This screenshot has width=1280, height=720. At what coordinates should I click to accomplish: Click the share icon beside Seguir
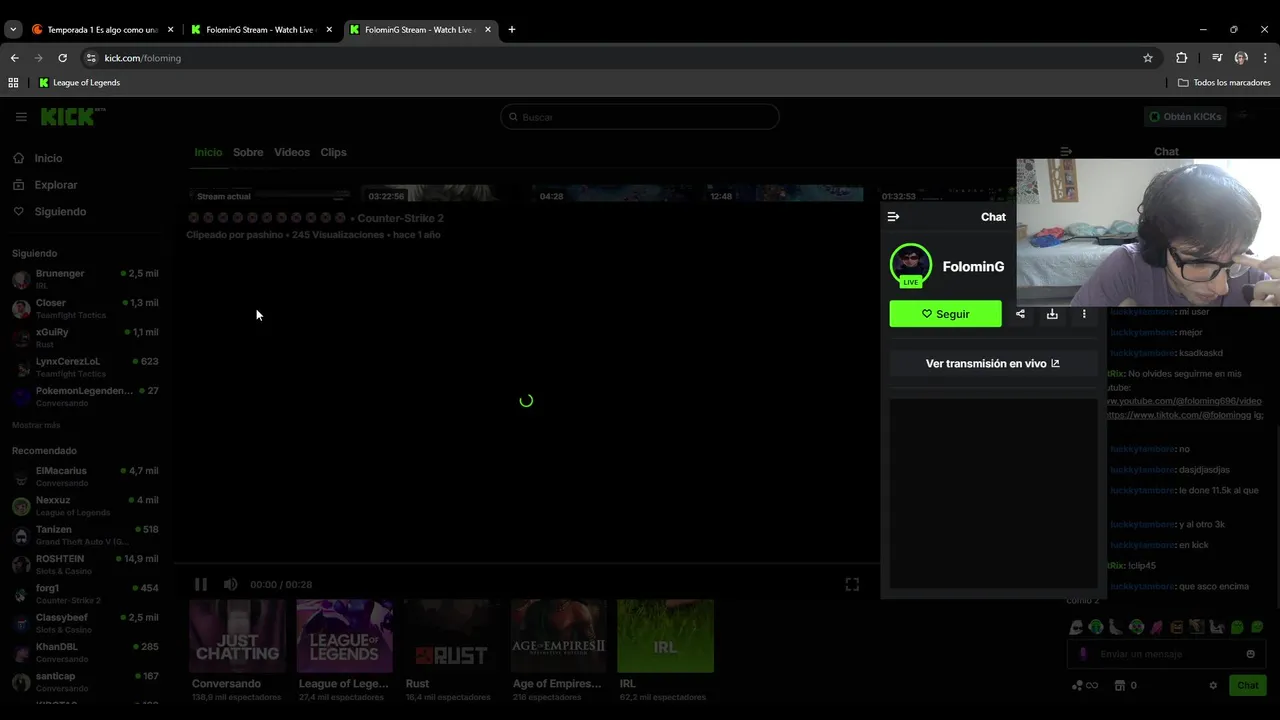click(x=1020, y=314)
